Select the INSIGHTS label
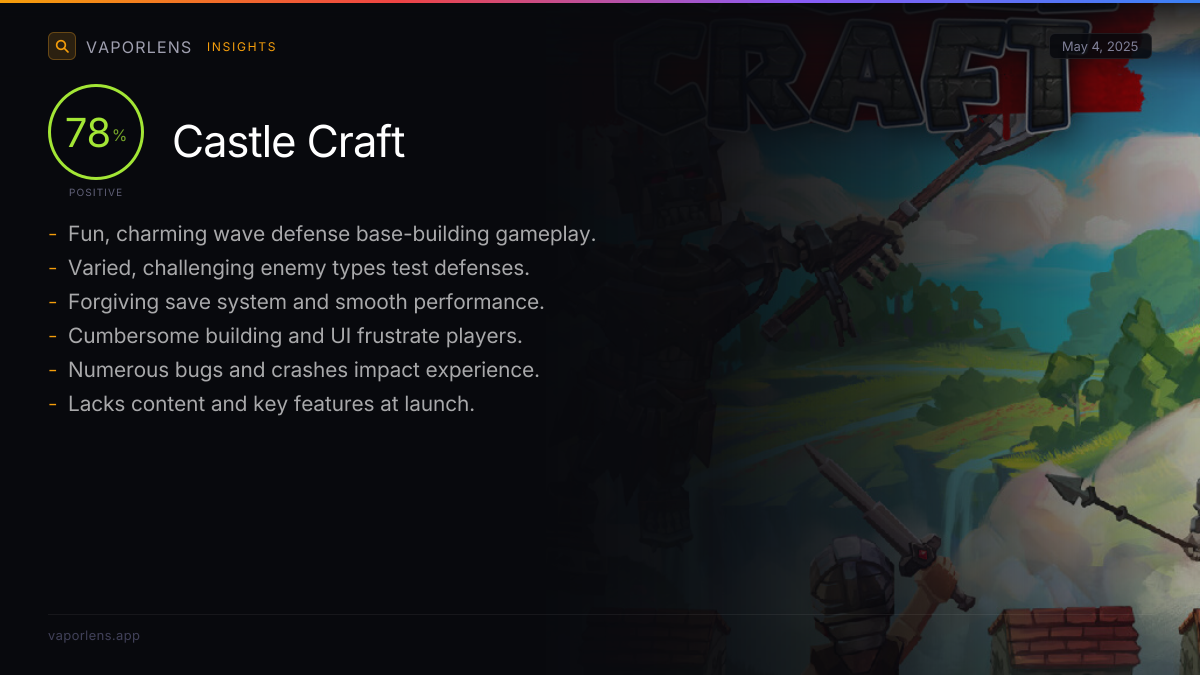1200x675 pixels. coord(242,47)
